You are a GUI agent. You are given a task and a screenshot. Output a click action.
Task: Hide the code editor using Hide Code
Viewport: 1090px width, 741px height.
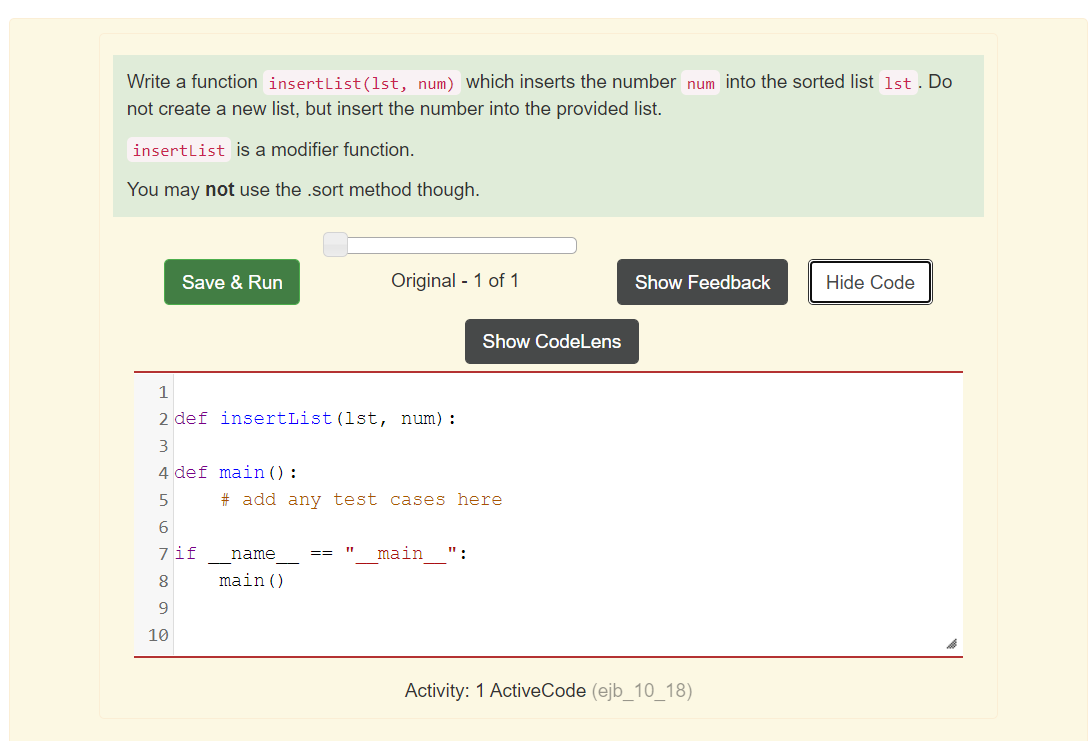pos(869,282)
